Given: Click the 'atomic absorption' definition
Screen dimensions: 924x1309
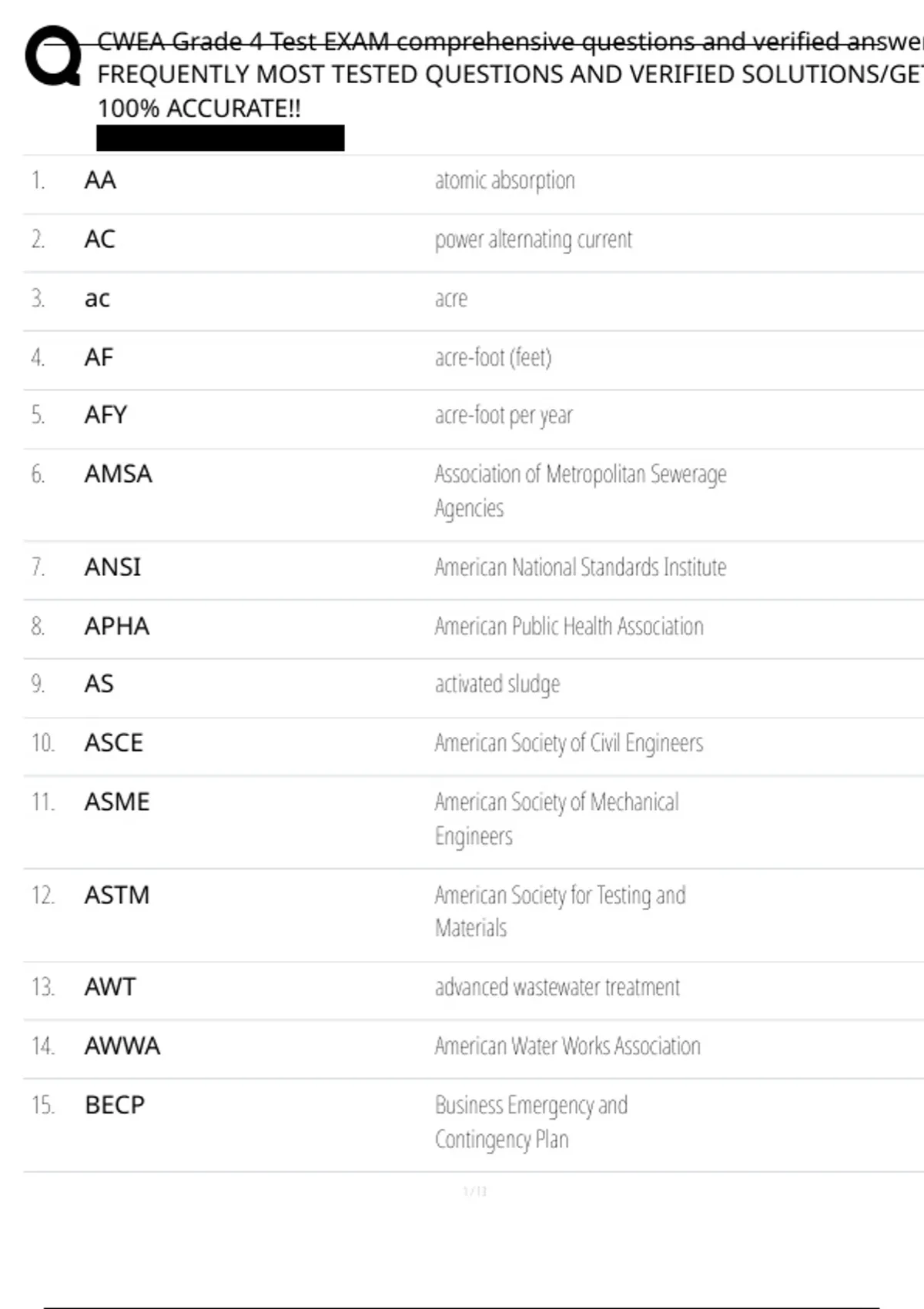Looking at the screenshot, I should click(504, 180).
